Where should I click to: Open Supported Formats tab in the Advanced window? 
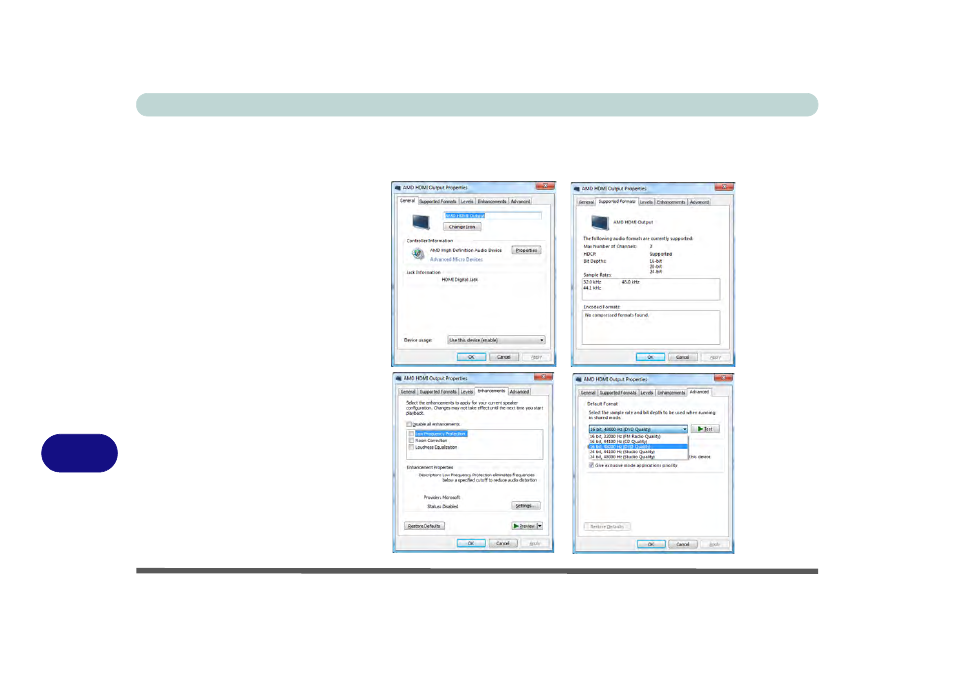[618, 393]
